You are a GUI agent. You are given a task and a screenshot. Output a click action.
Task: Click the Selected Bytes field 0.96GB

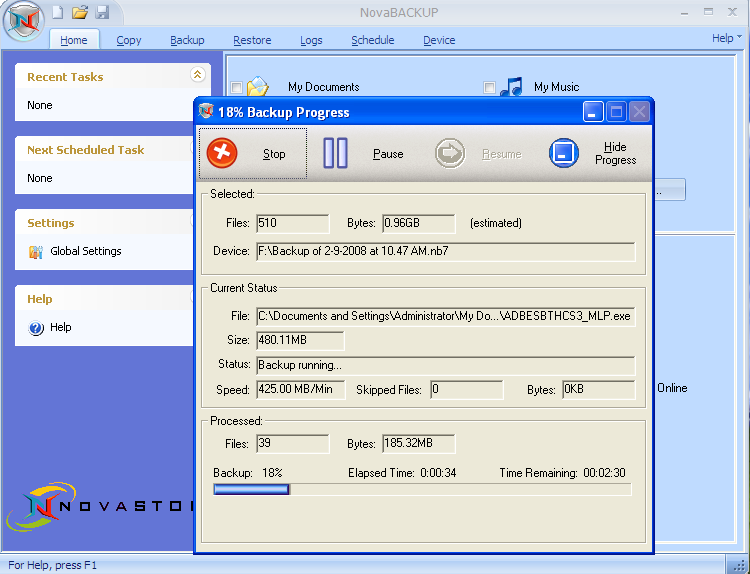419,223
